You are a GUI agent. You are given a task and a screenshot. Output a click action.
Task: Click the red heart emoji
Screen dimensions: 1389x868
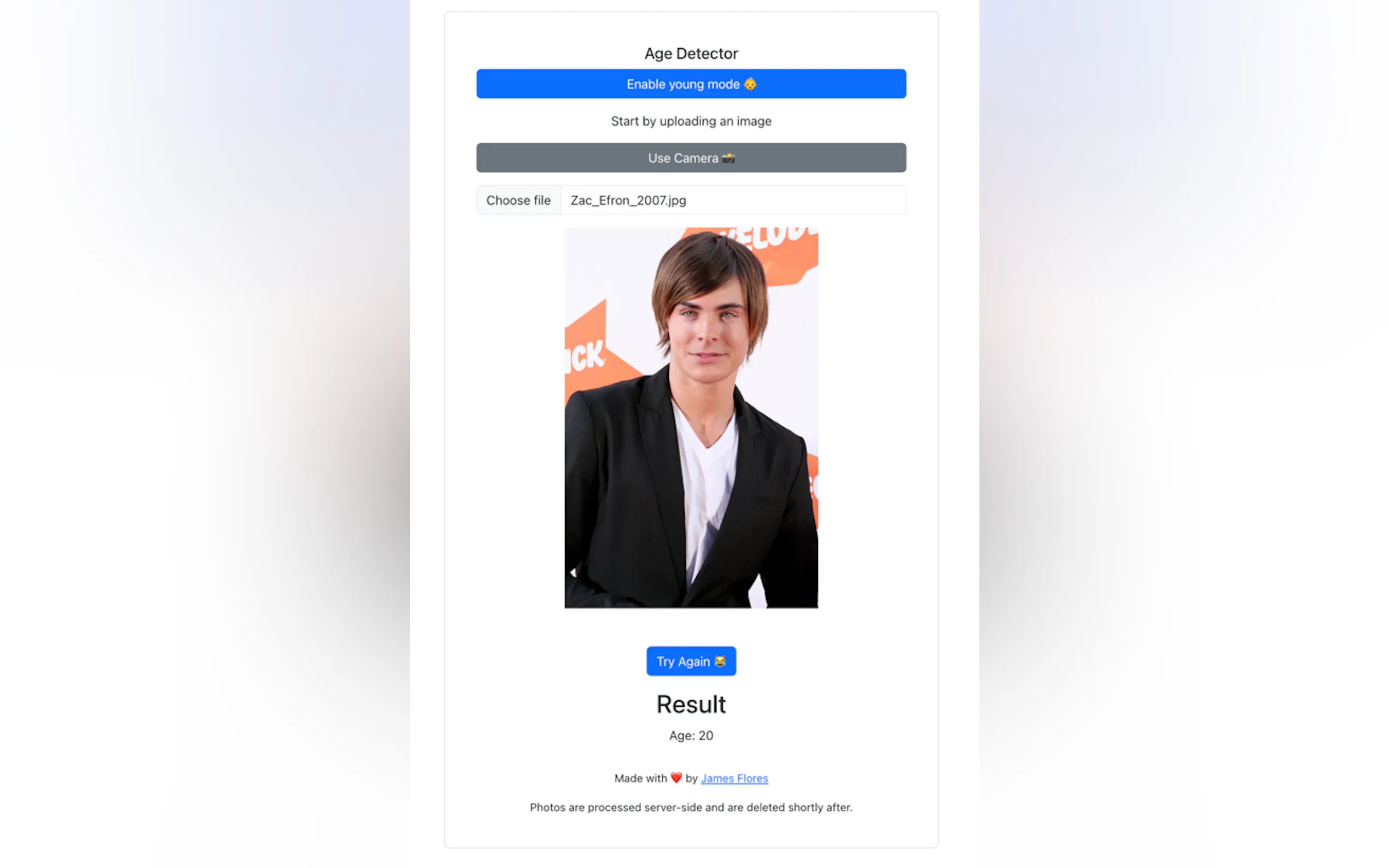point(676,778)
